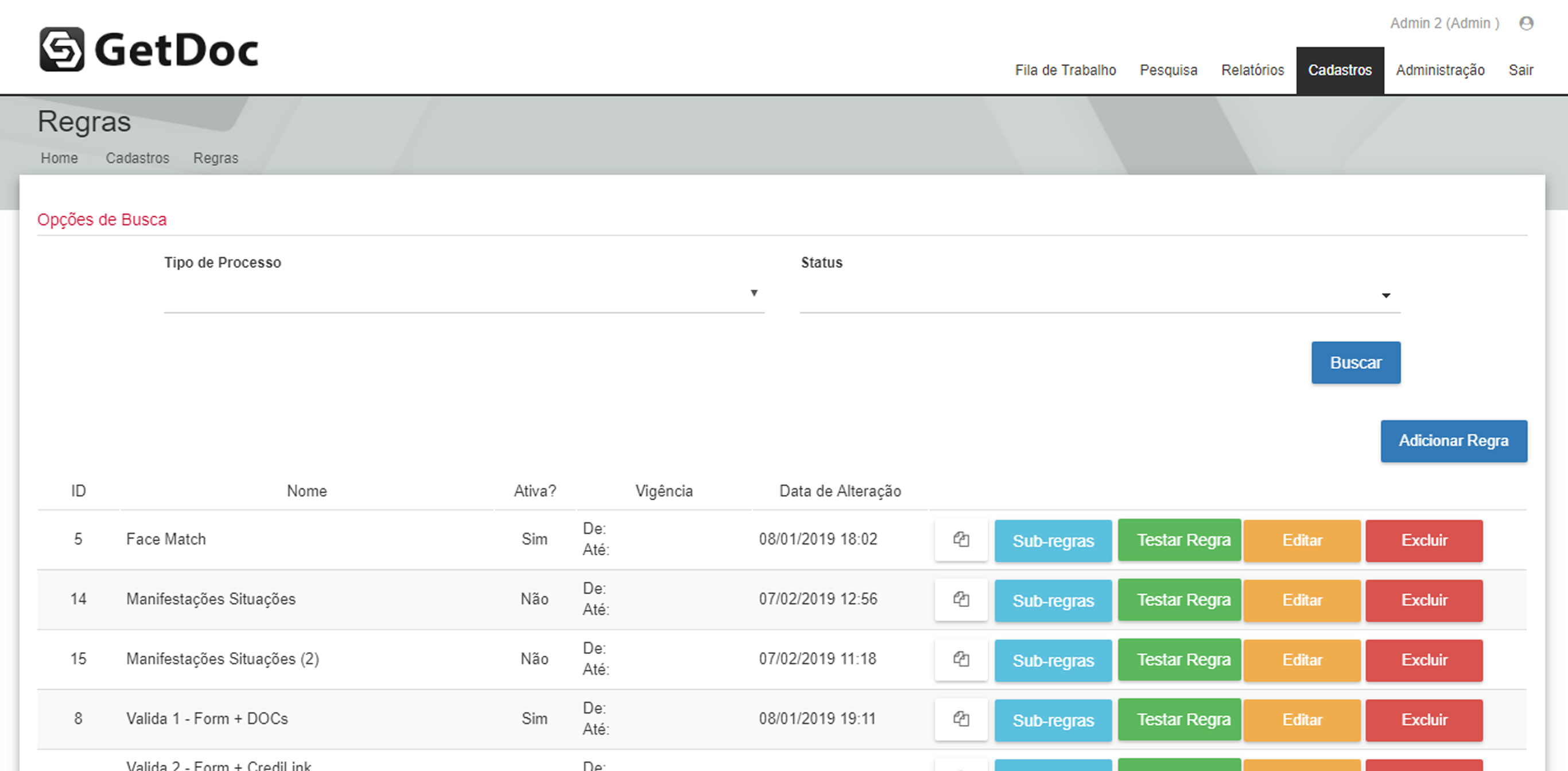The width and height of the screenshot is (1568, 771).
Task: Open Sub-regras for Manifestações Situações (2)
Action: click(1053, 660)
